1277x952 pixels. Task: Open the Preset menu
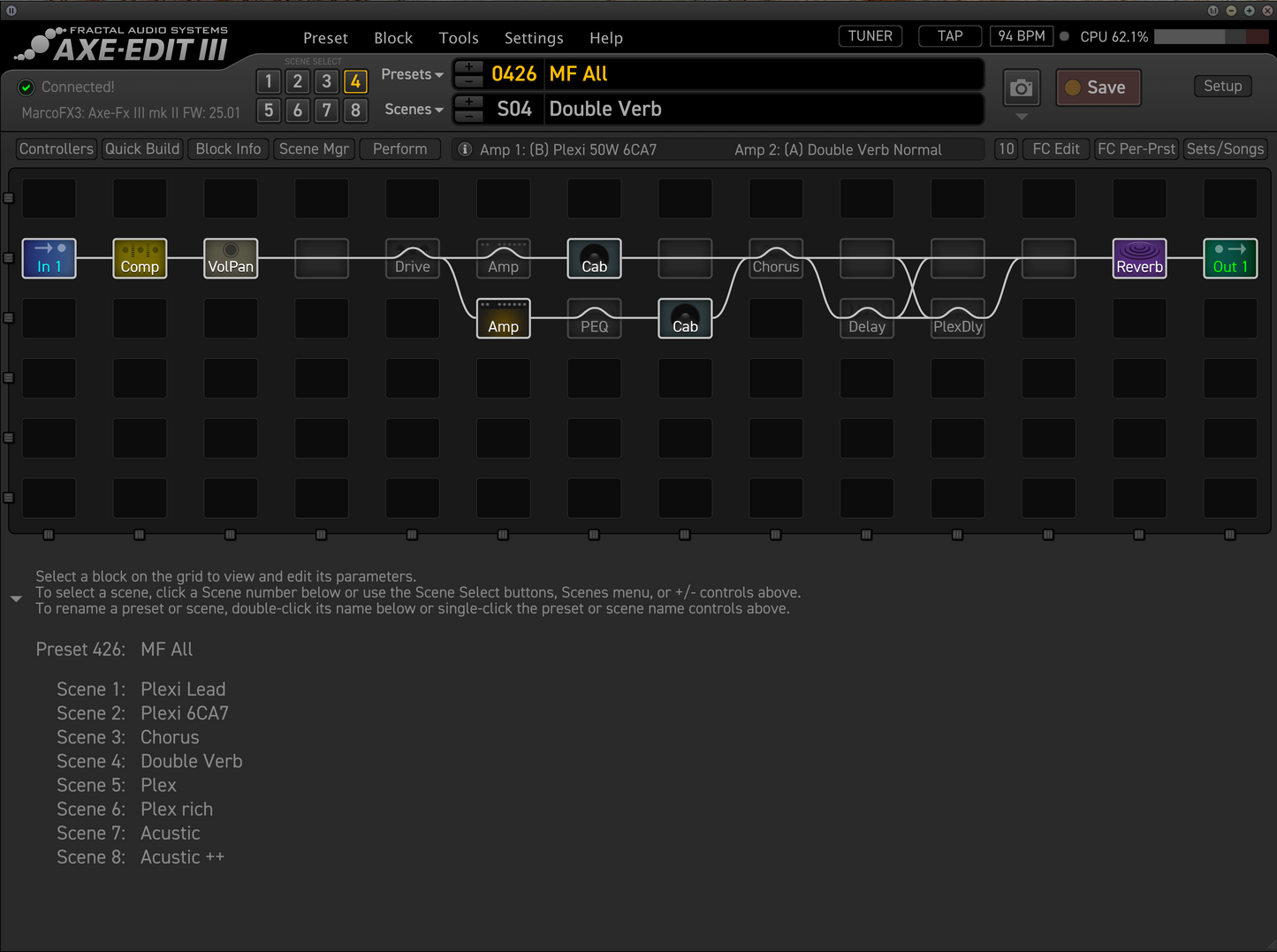[325, 38]
